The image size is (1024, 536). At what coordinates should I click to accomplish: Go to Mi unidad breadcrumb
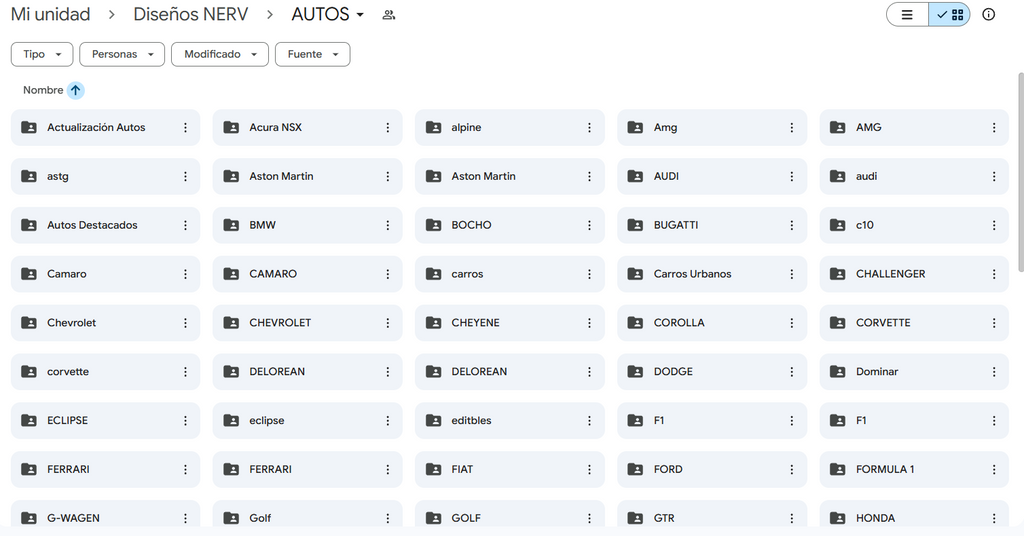(x=50, y=15)
